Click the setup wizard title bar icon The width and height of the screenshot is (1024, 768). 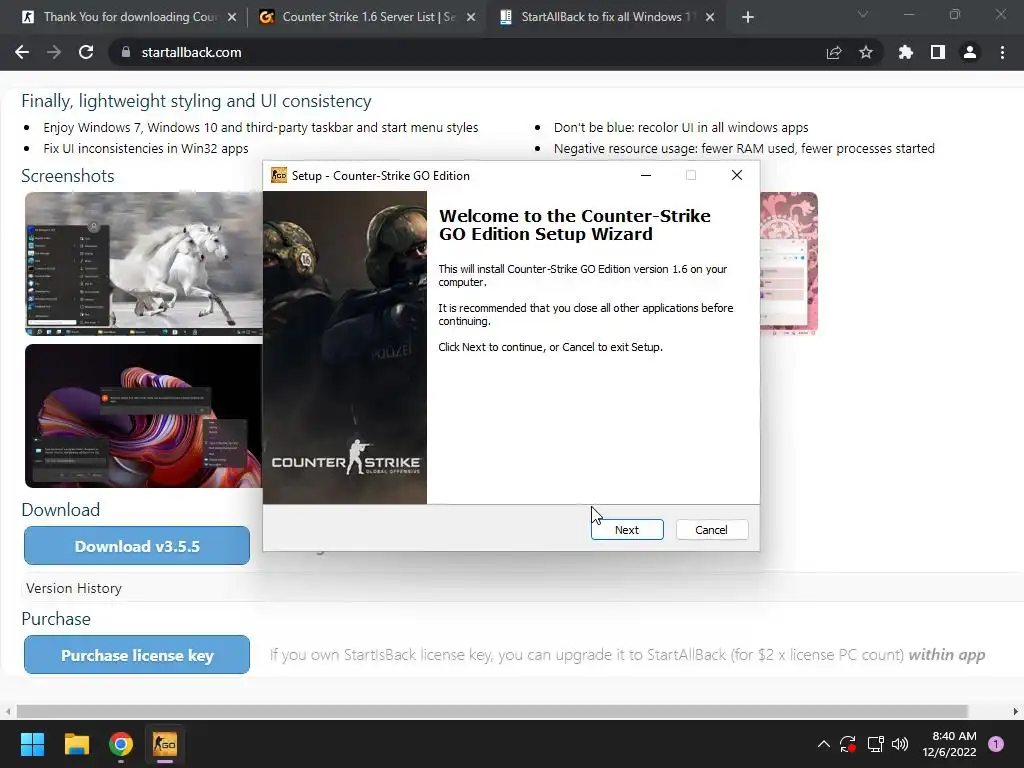pos(279,175)
